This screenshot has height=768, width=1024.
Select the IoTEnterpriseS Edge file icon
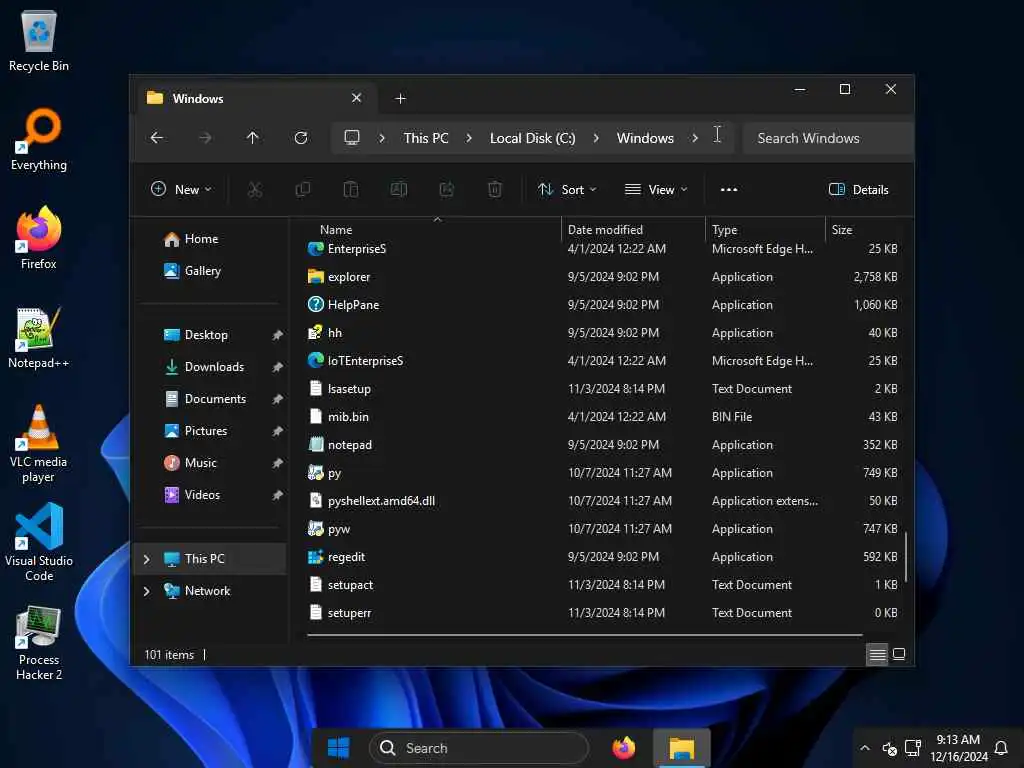[x=315, y=360]
